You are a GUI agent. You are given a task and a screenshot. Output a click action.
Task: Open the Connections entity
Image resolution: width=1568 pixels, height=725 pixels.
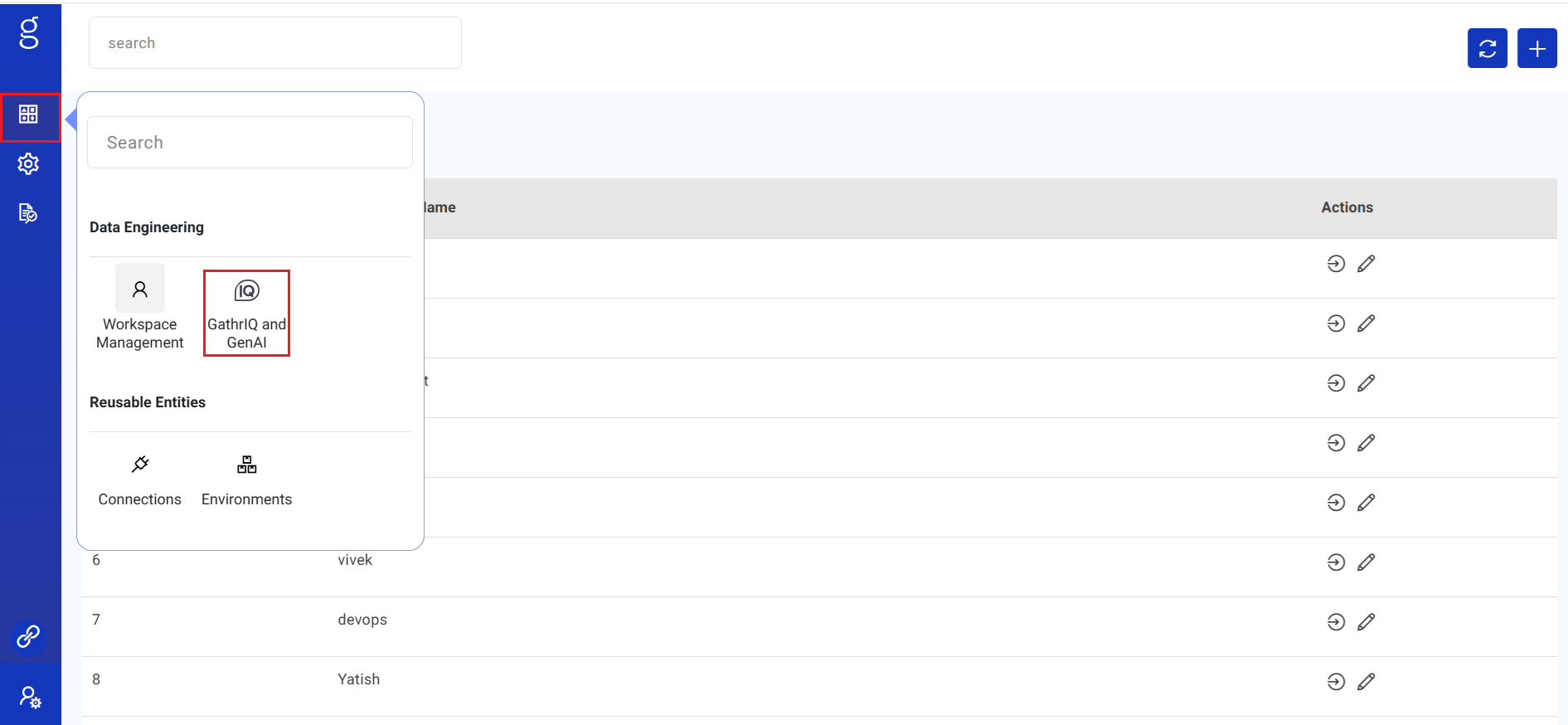pos(140,479)
